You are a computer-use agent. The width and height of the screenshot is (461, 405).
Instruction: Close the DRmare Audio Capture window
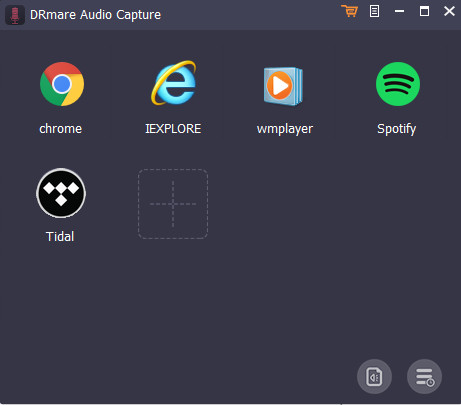point(449,11)
